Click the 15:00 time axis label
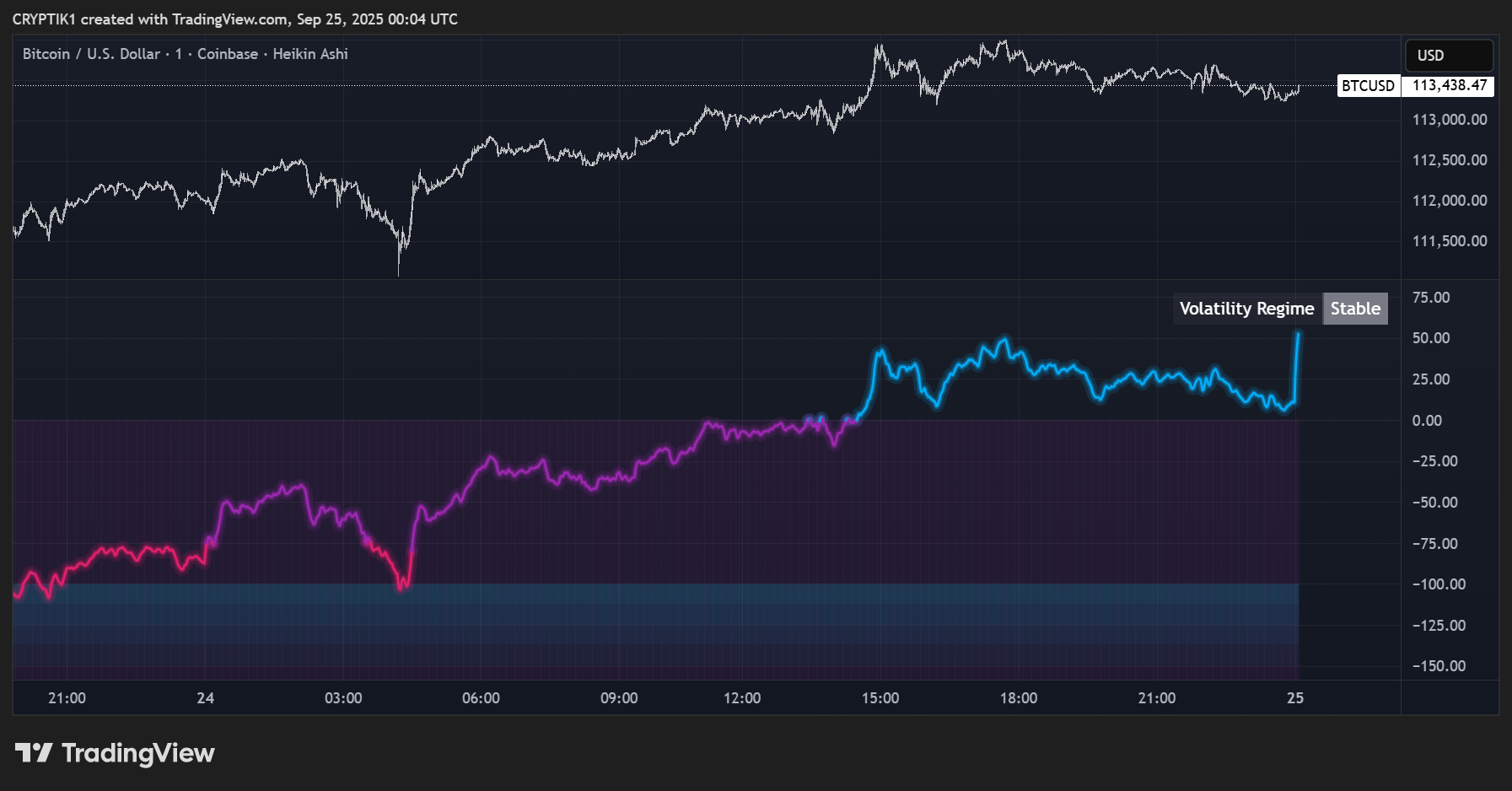Viewport: 1512px width, 791px height. tap(880, 698)
